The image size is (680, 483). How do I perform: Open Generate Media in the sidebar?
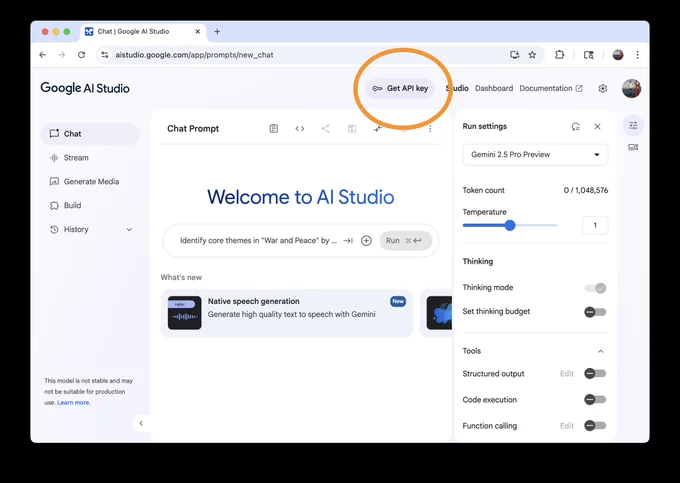point(90,181)
